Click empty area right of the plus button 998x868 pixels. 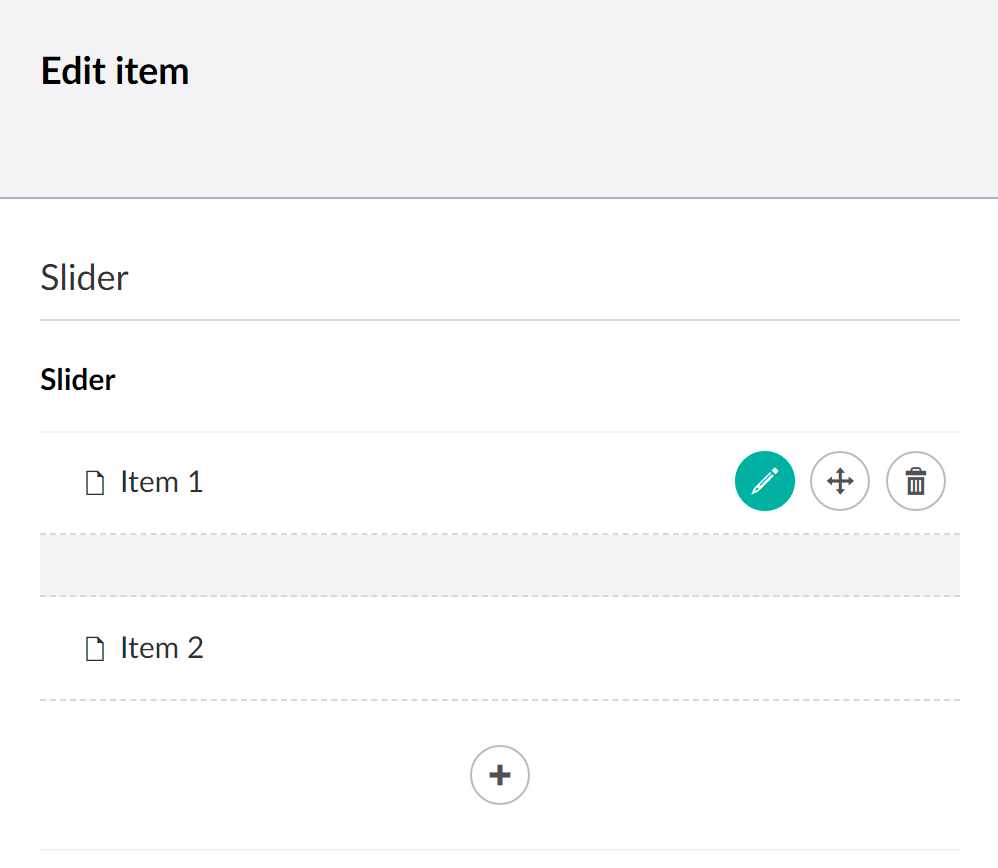pyautogui.click(x=745, y=775)
